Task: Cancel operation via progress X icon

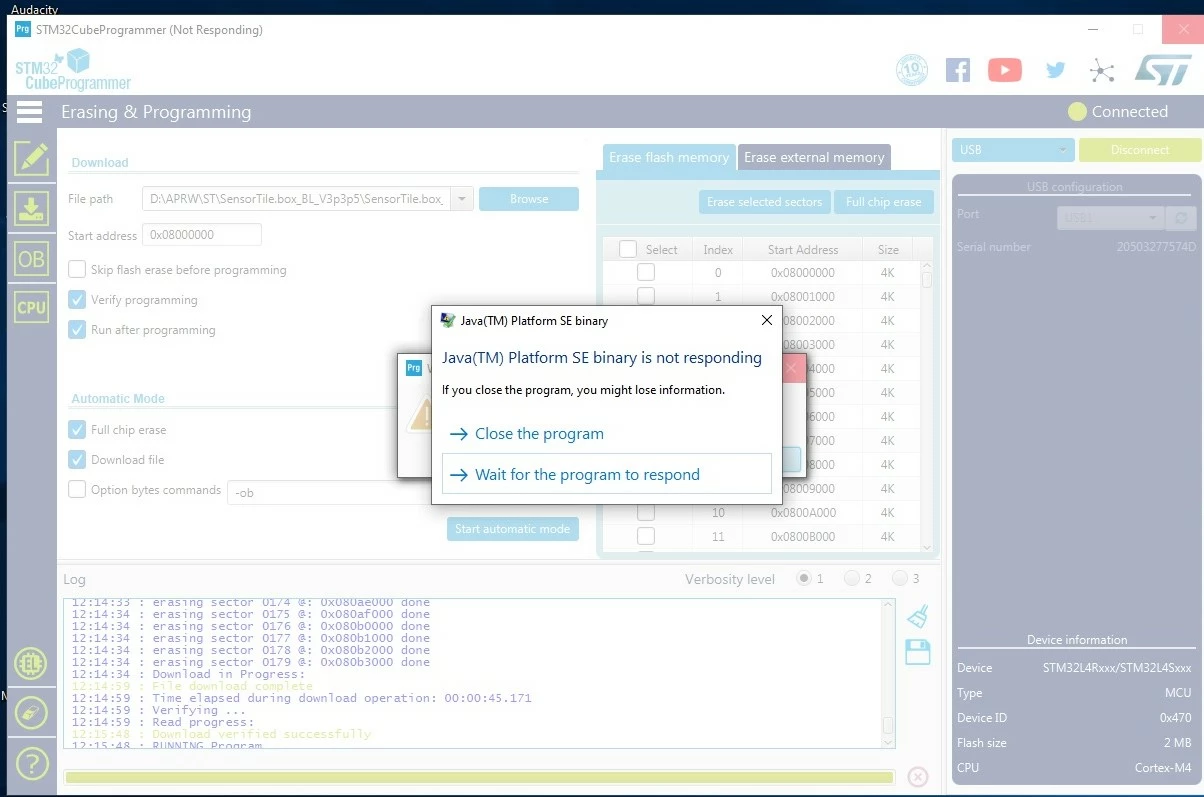Action: (918, 777)
